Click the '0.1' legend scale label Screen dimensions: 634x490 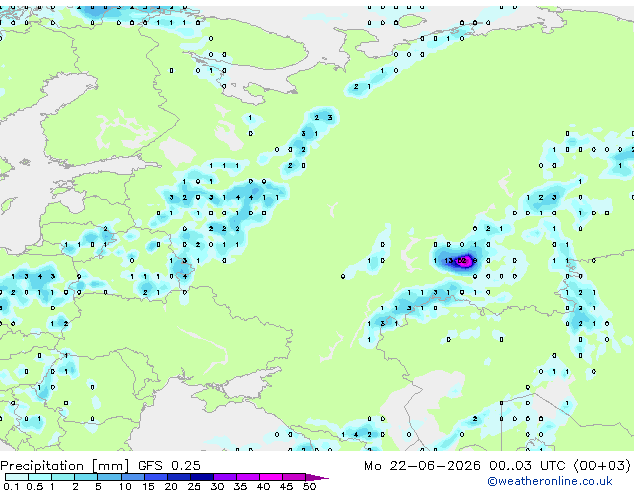12,486
